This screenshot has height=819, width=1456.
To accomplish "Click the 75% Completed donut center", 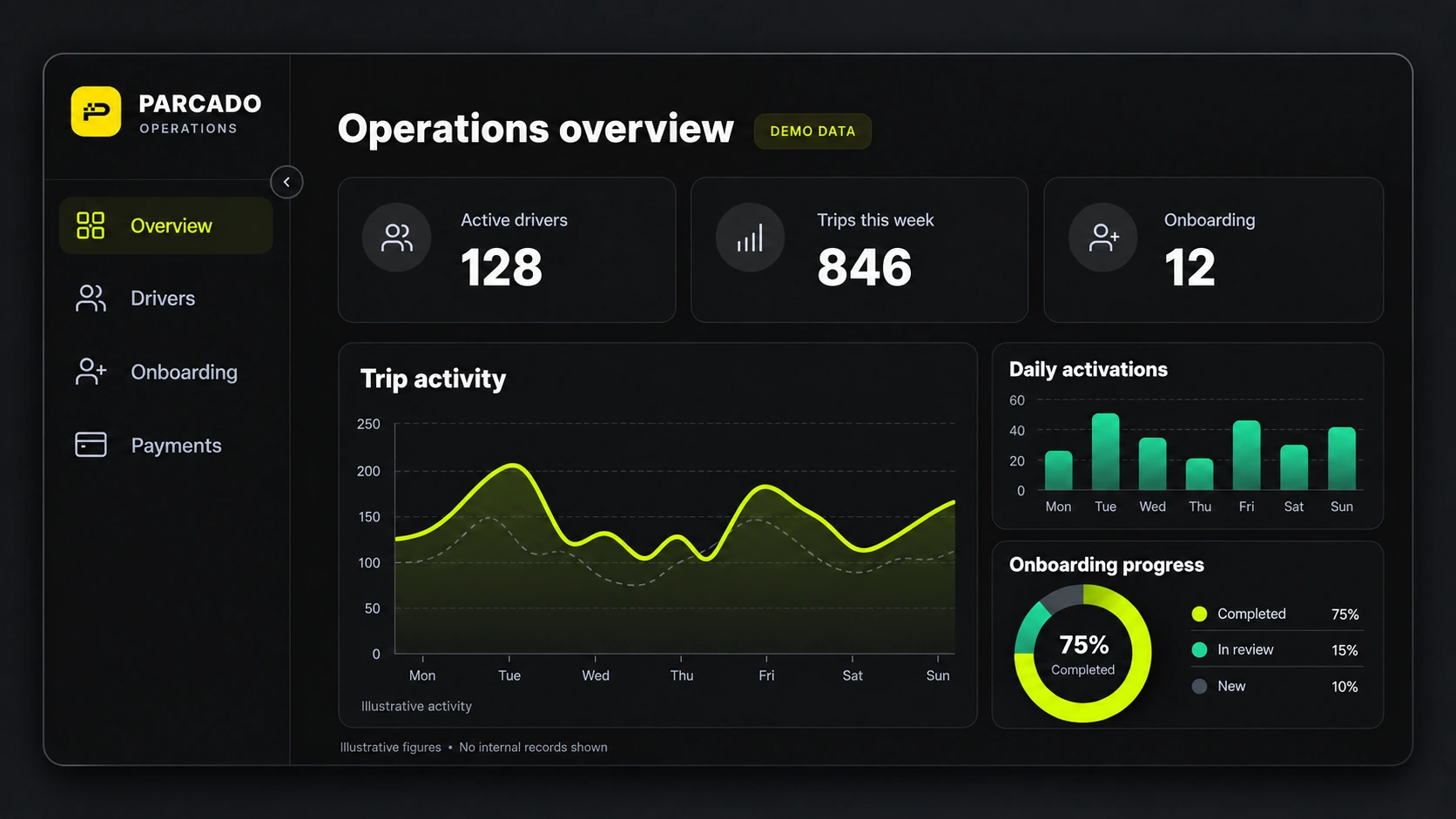I will pos(1083,654).
